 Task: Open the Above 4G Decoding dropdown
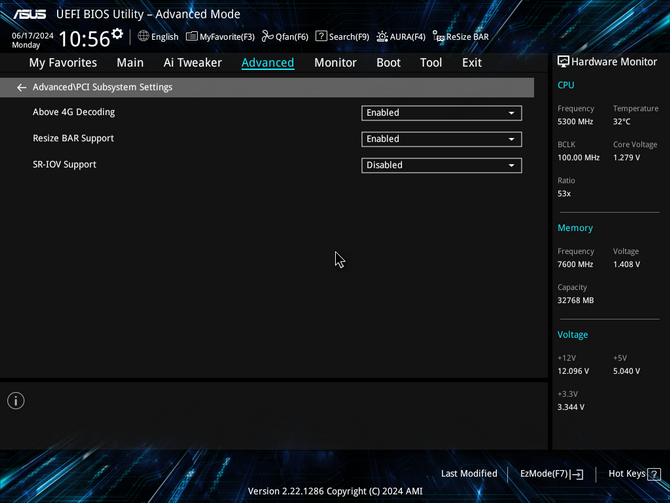click(441, 113)
